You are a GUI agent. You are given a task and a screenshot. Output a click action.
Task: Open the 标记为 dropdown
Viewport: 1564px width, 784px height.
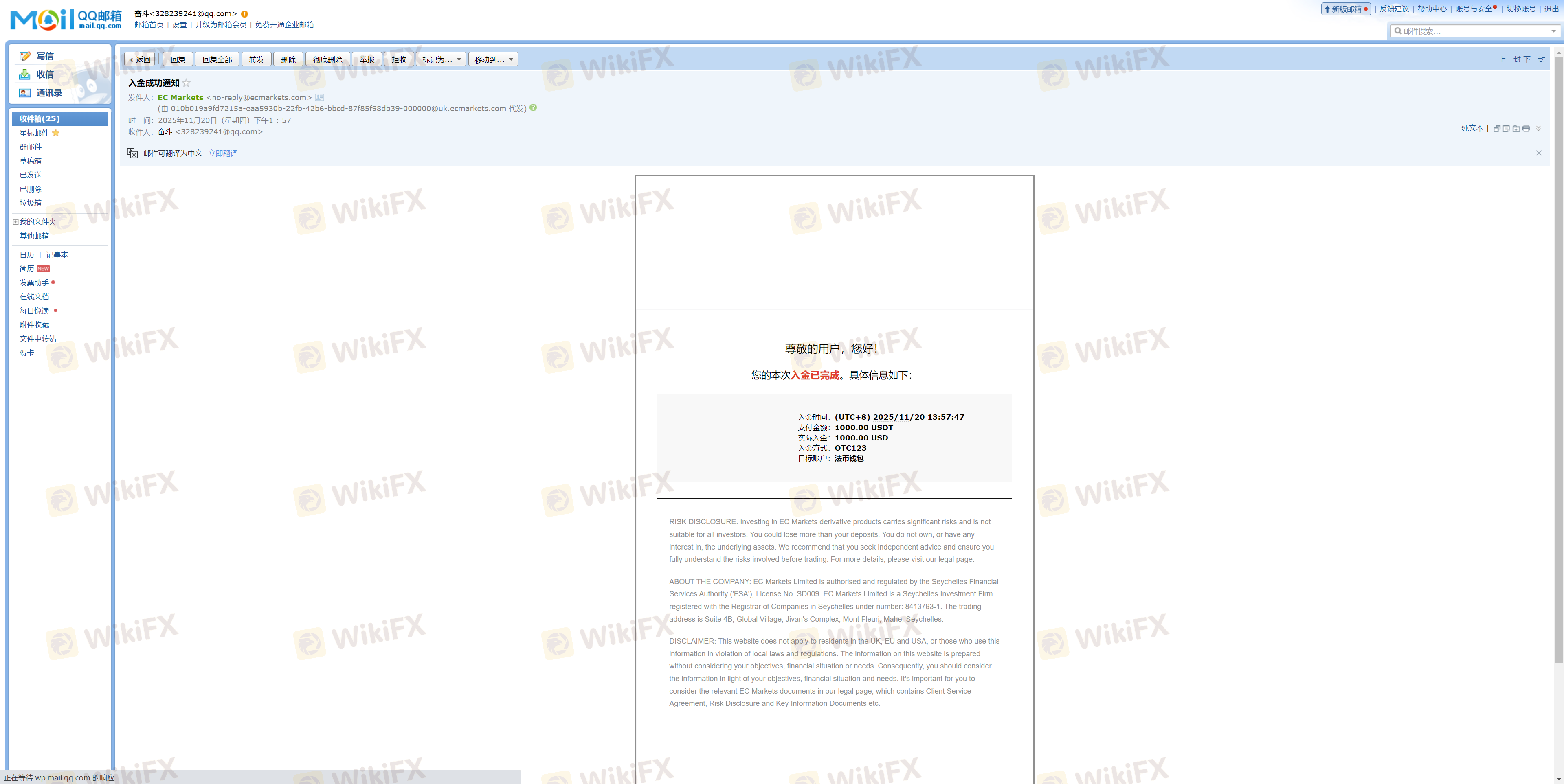442,59
